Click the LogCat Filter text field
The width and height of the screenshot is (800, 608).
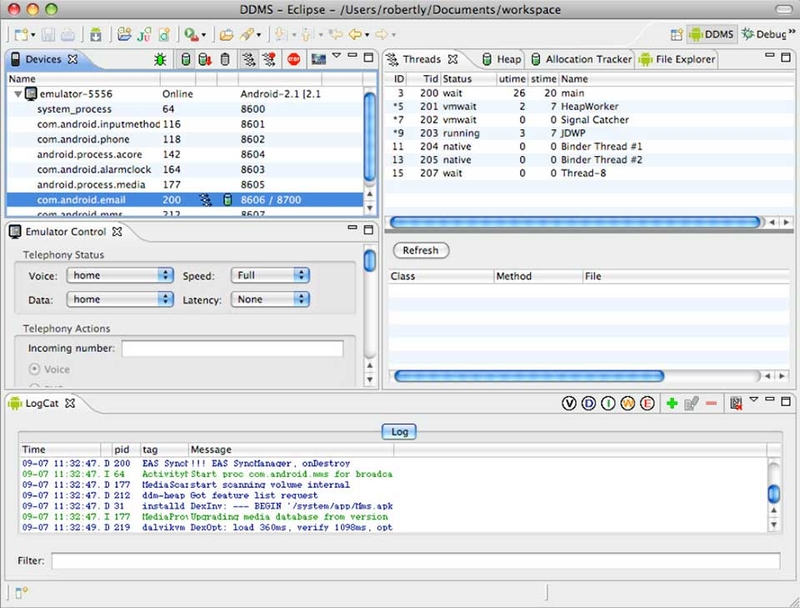point(415,561)
